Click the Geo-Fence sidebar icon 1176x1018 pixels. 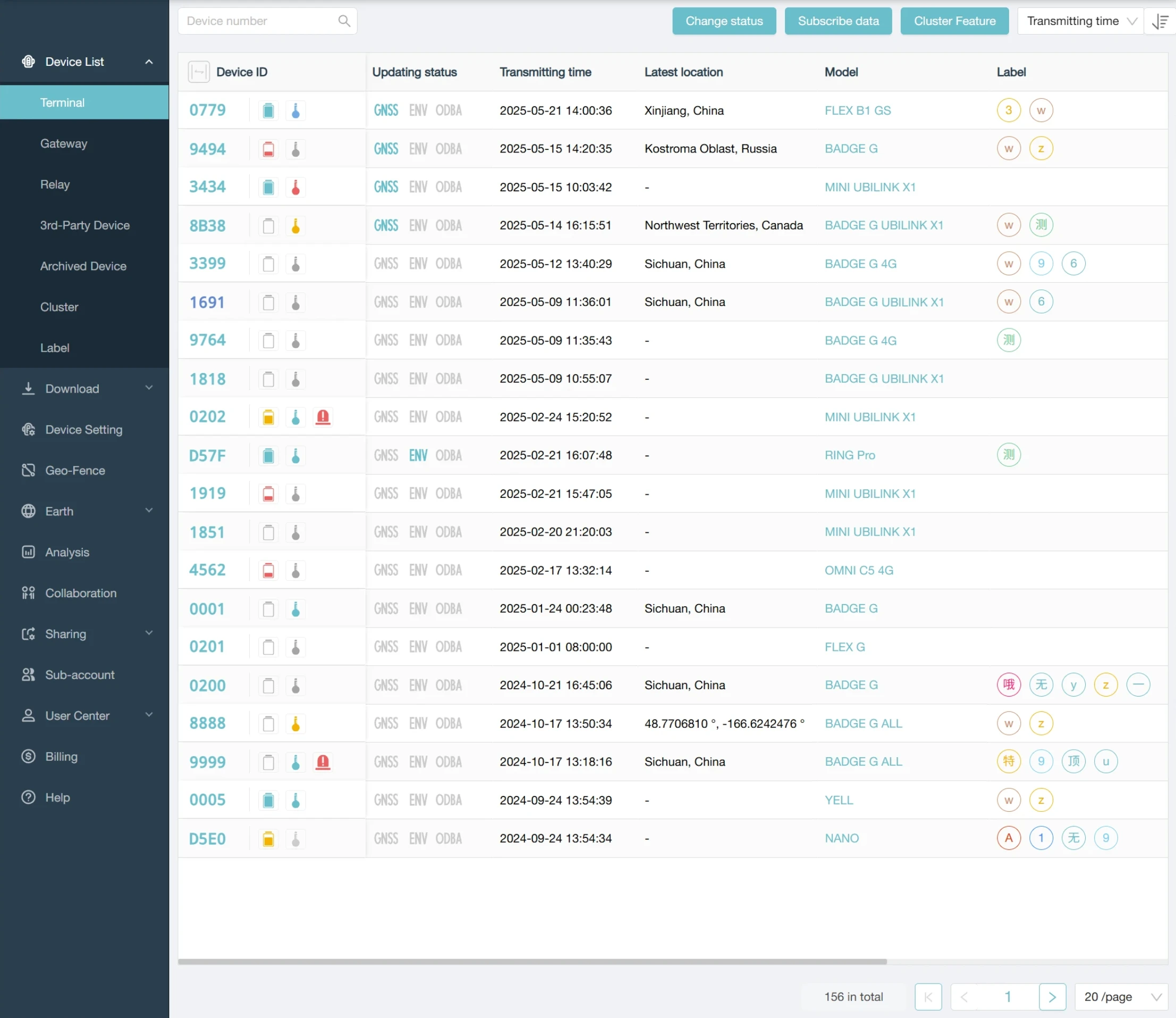pos(28,470)
